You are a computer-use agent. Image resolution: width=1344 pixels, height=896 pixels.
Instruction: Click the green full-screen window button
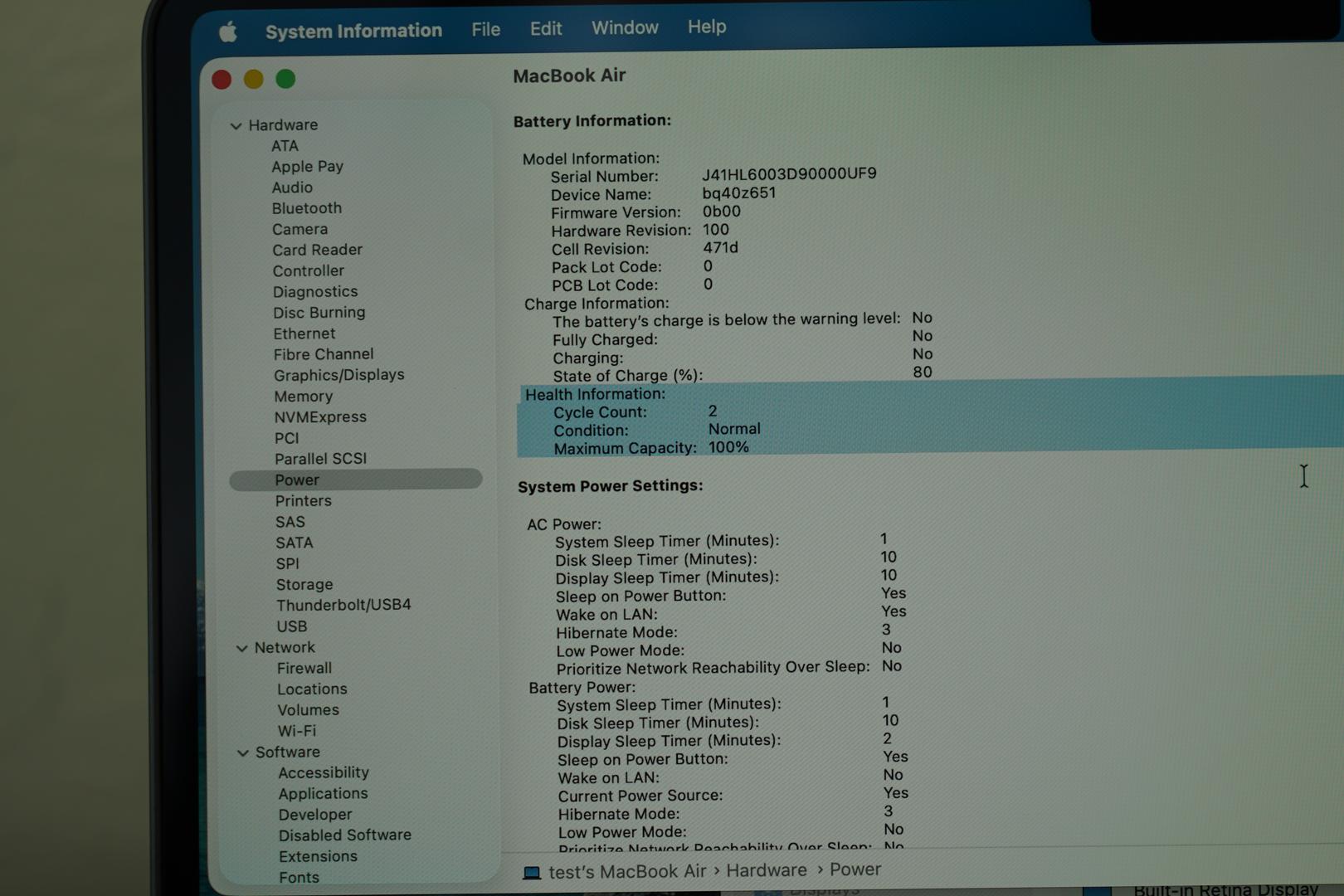tap(285, 79)
